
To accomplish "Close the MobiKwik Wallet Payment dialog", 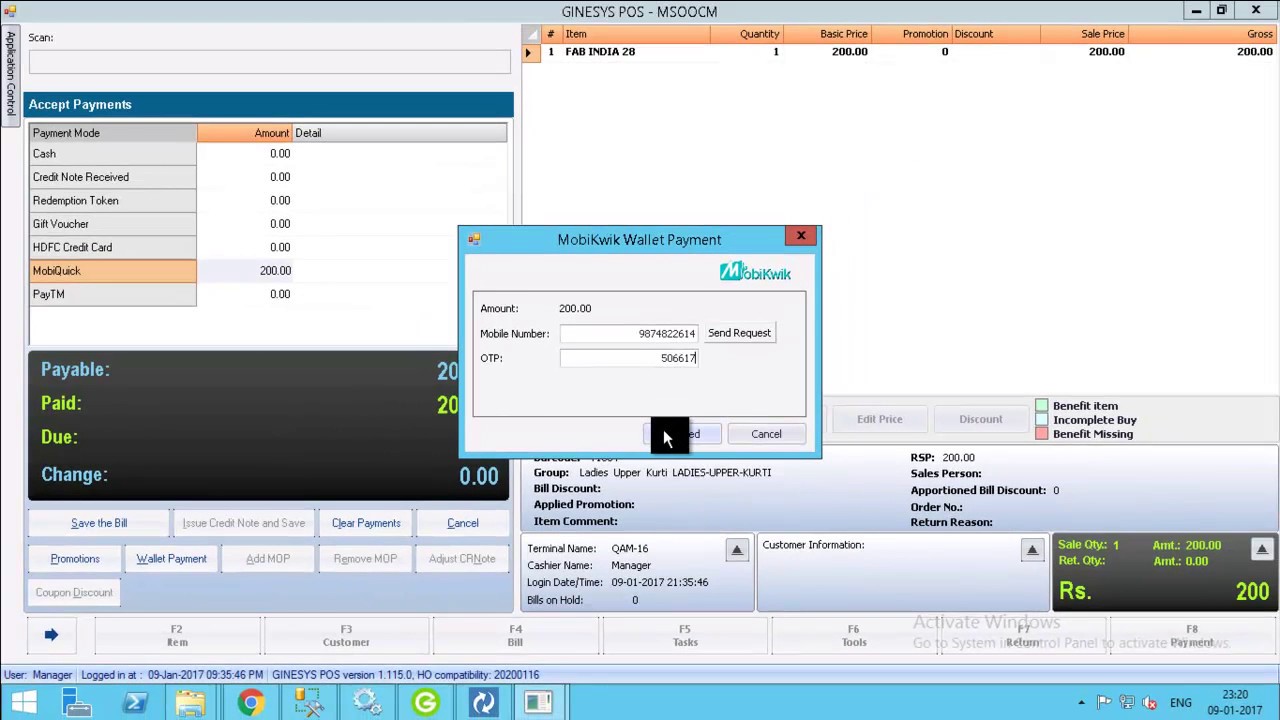I will [800, 236].
